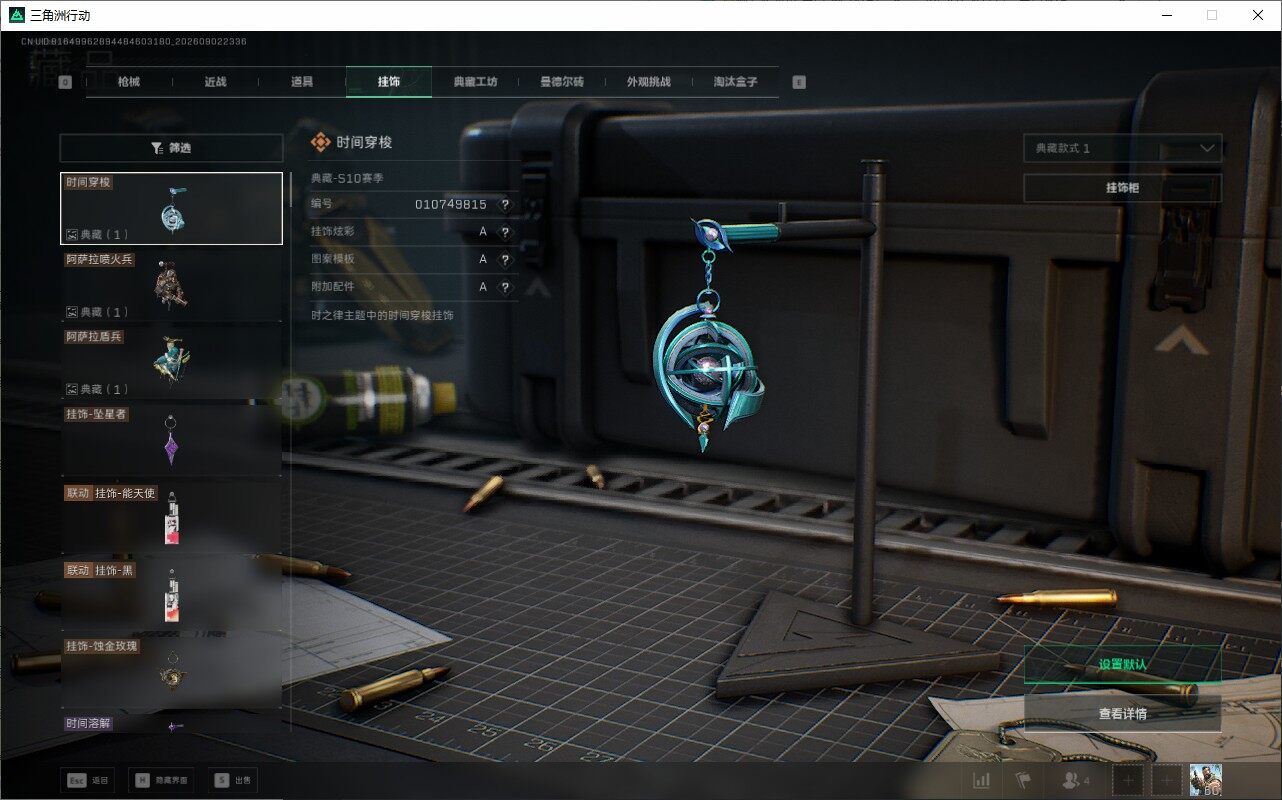The height and width of the screenshot is (800, 1282).
Task: Click the 三角洲行动 title bar app icon
Action: click(16, 15)
